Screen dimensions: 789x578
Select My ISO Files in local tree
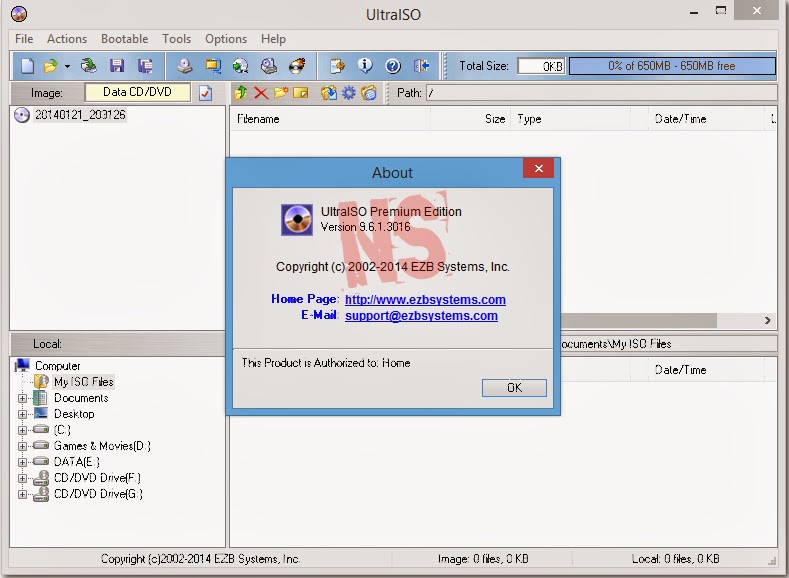(84, 382)
